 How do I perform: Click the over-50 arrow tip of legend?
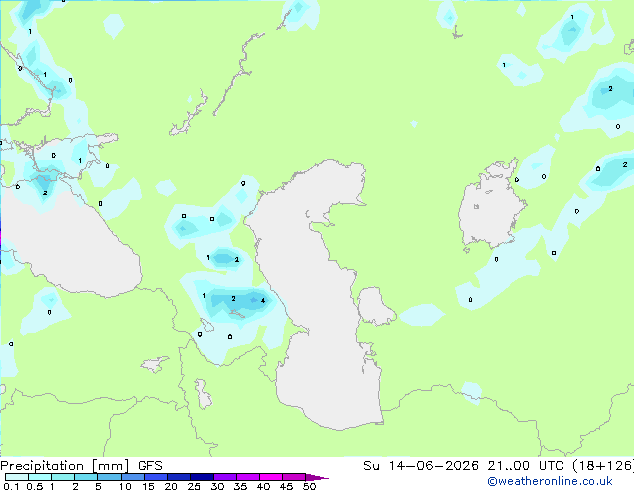(317, 477)
